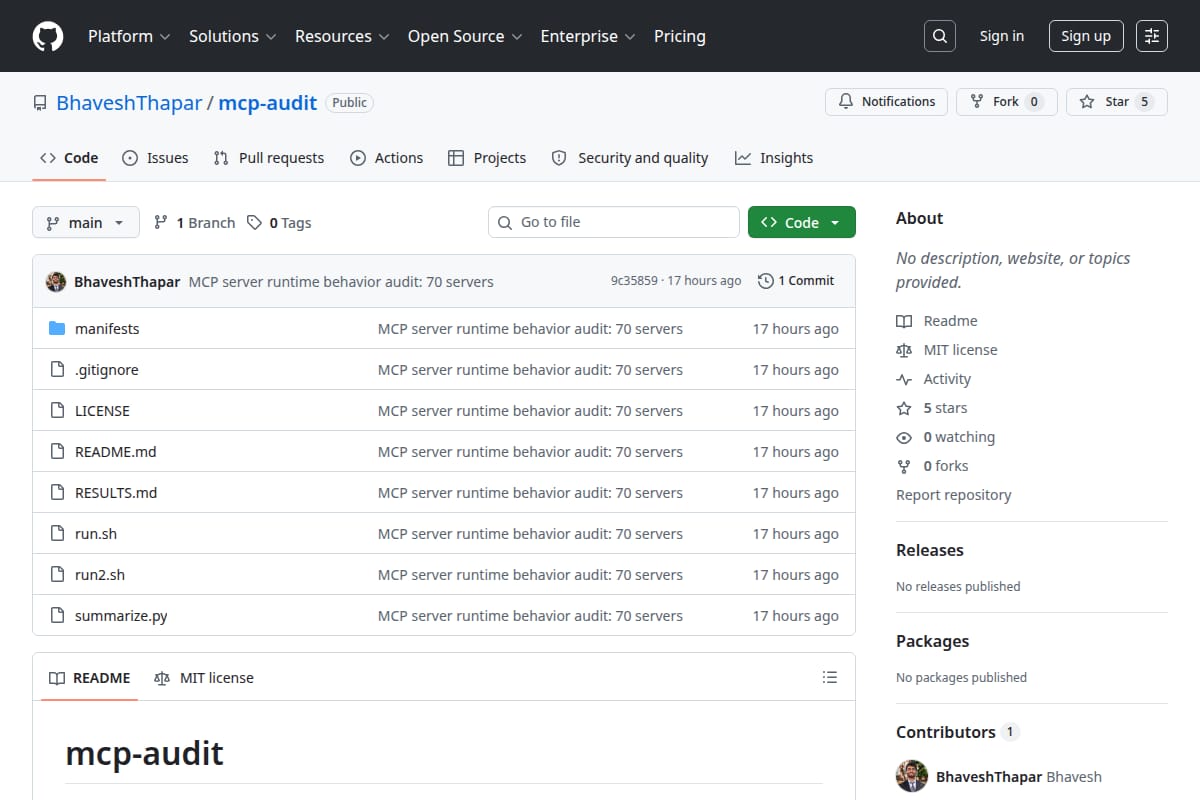This screenshot has height=800, width=1200.
Task: Click the Releases heading link
Action: point(930,550)
